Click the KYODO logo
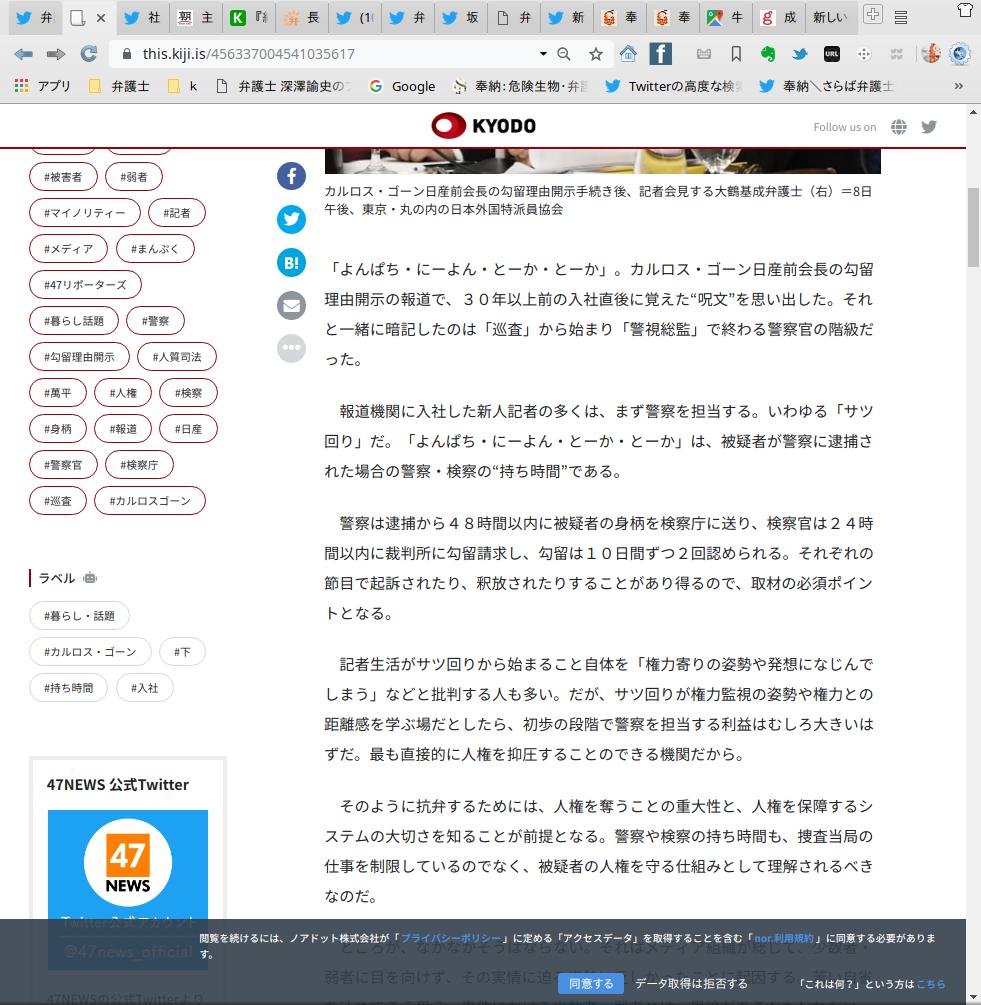This screenshot has width=981, height=1005. point(484,126)
